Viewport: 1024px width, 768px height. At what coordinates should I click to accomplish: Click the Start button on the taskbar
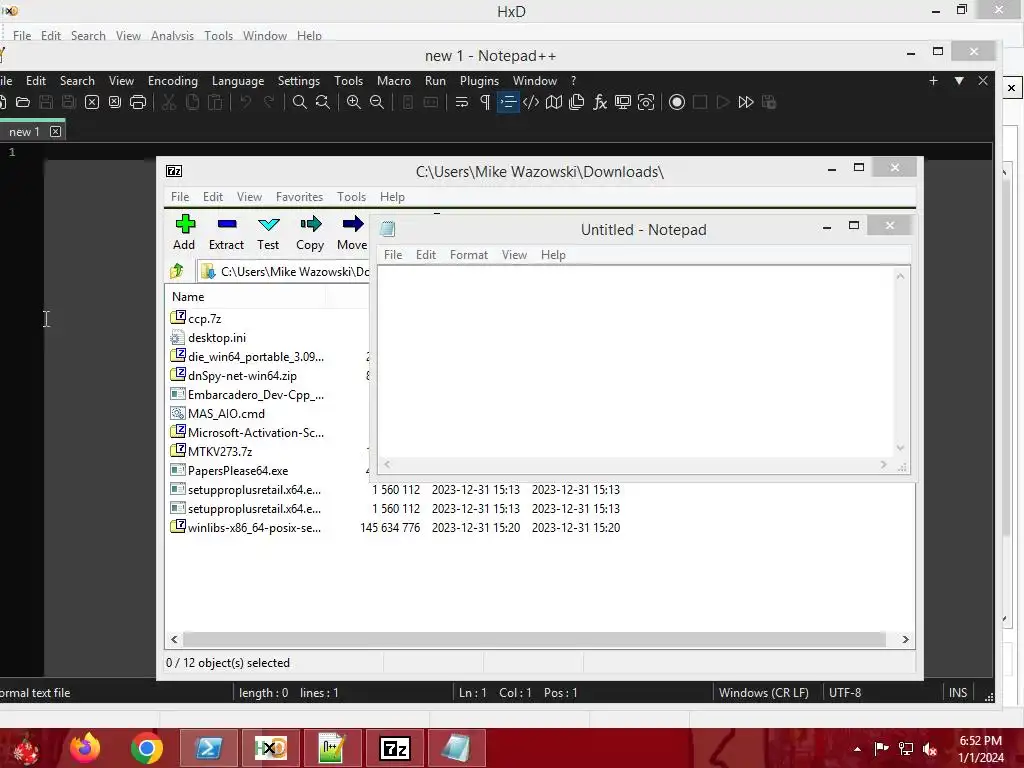point(26,748)
